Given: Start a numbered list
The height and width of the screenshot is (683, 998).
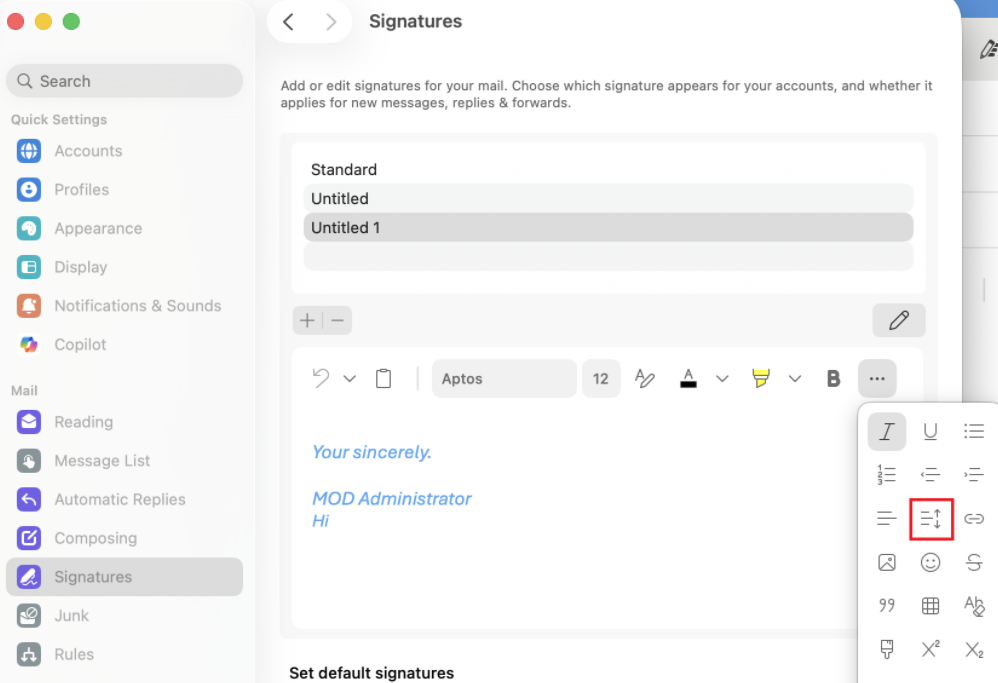Looking at the screenshot, I should 887,475.
